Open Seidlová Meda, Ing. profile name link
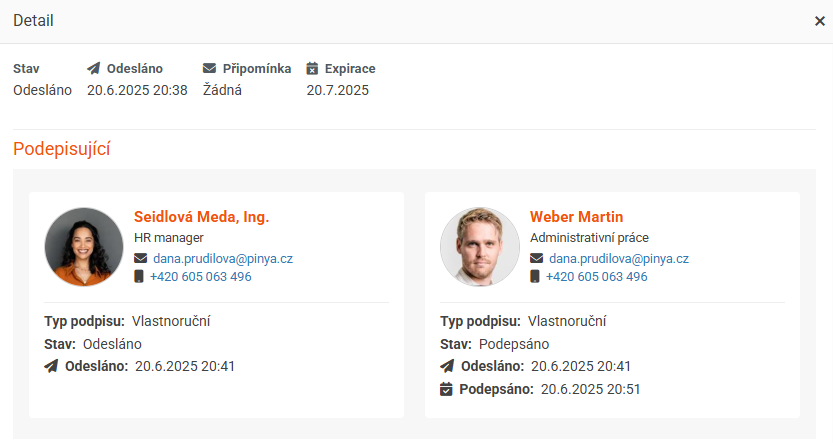This screenshot has height=443, width=833. coord(201,217)
